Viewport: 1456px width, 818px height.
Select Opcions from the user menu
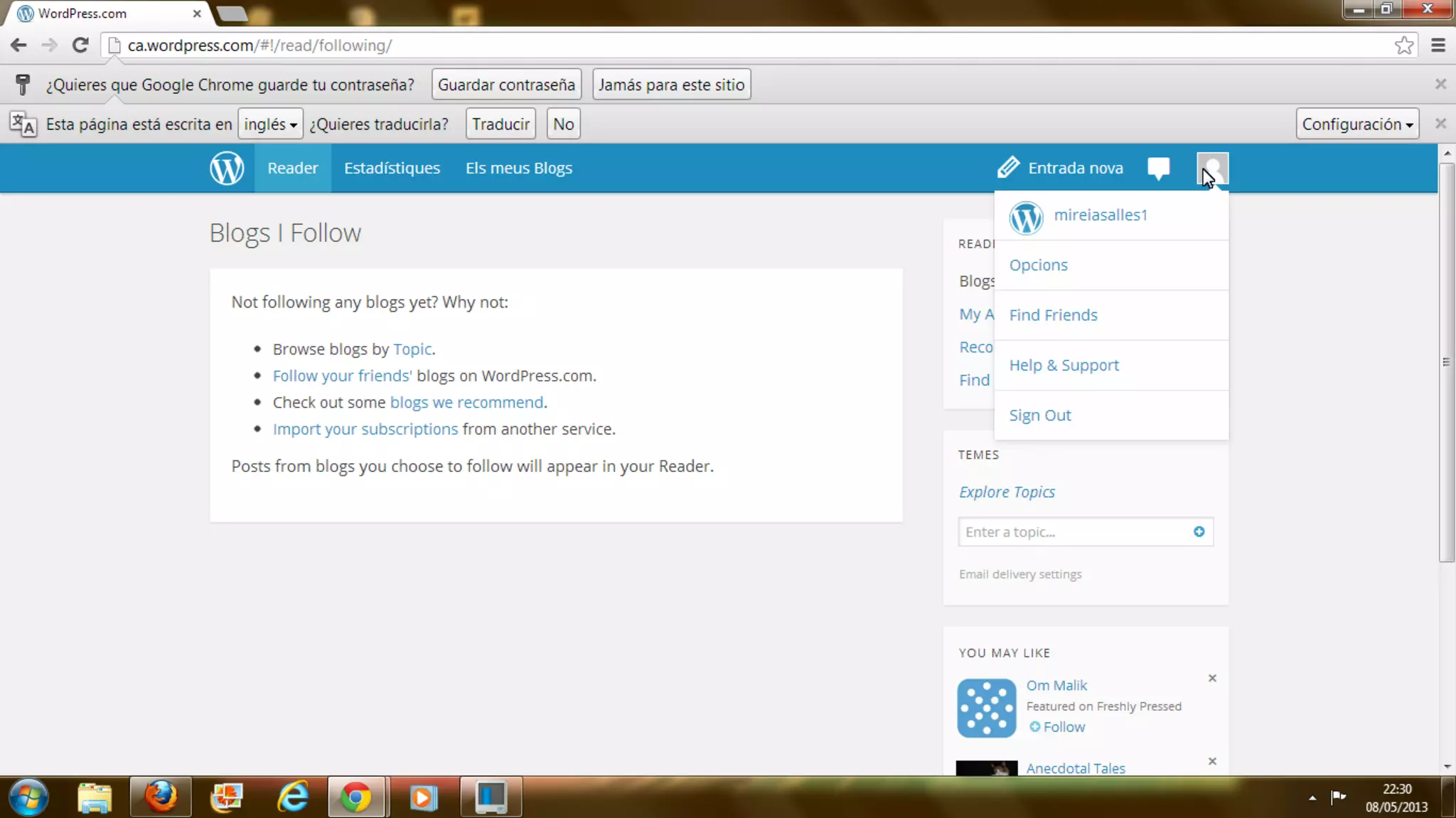point(1111,265)
